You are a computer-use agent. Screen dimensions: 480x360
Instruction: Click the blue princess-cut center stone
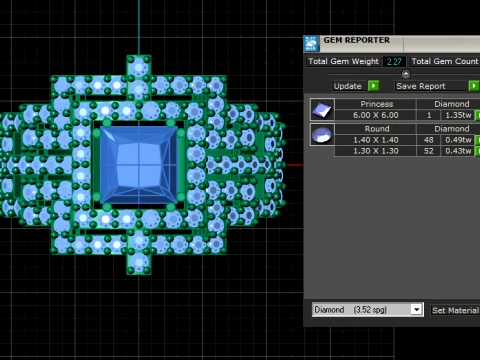point(139,165)
